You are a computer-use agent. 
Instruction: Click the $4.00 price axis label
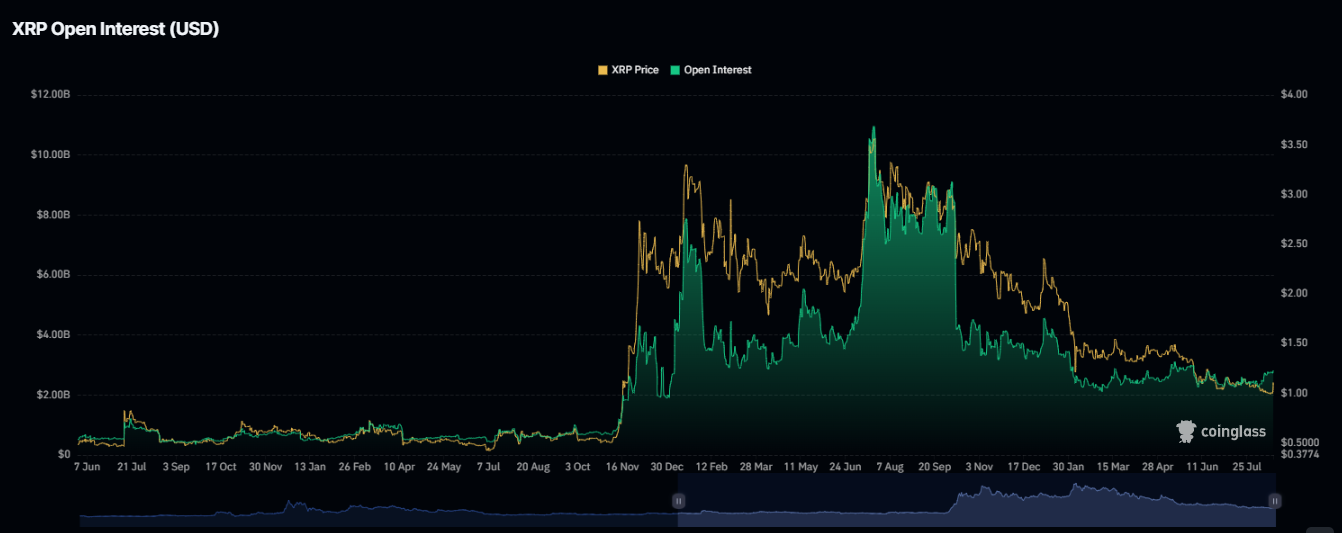(x=1294, y=94)
